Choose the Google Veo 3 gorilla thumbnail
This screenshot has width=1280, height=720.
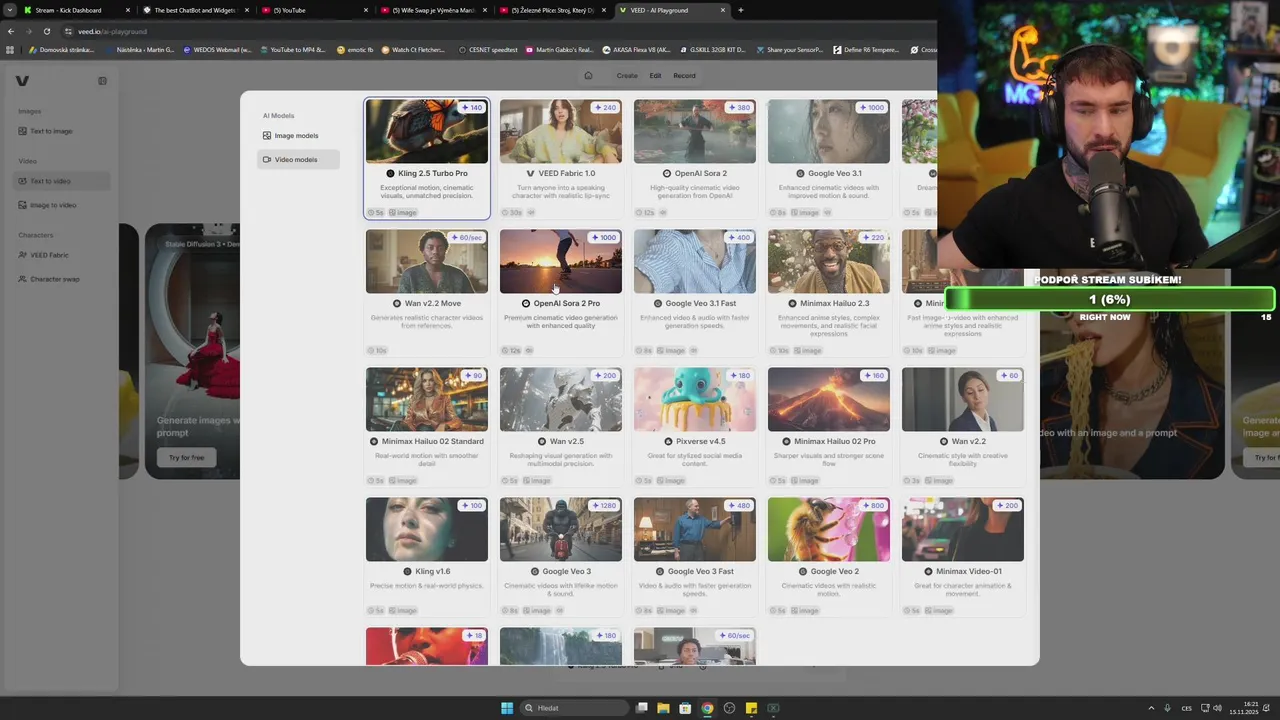coord(561,529)
